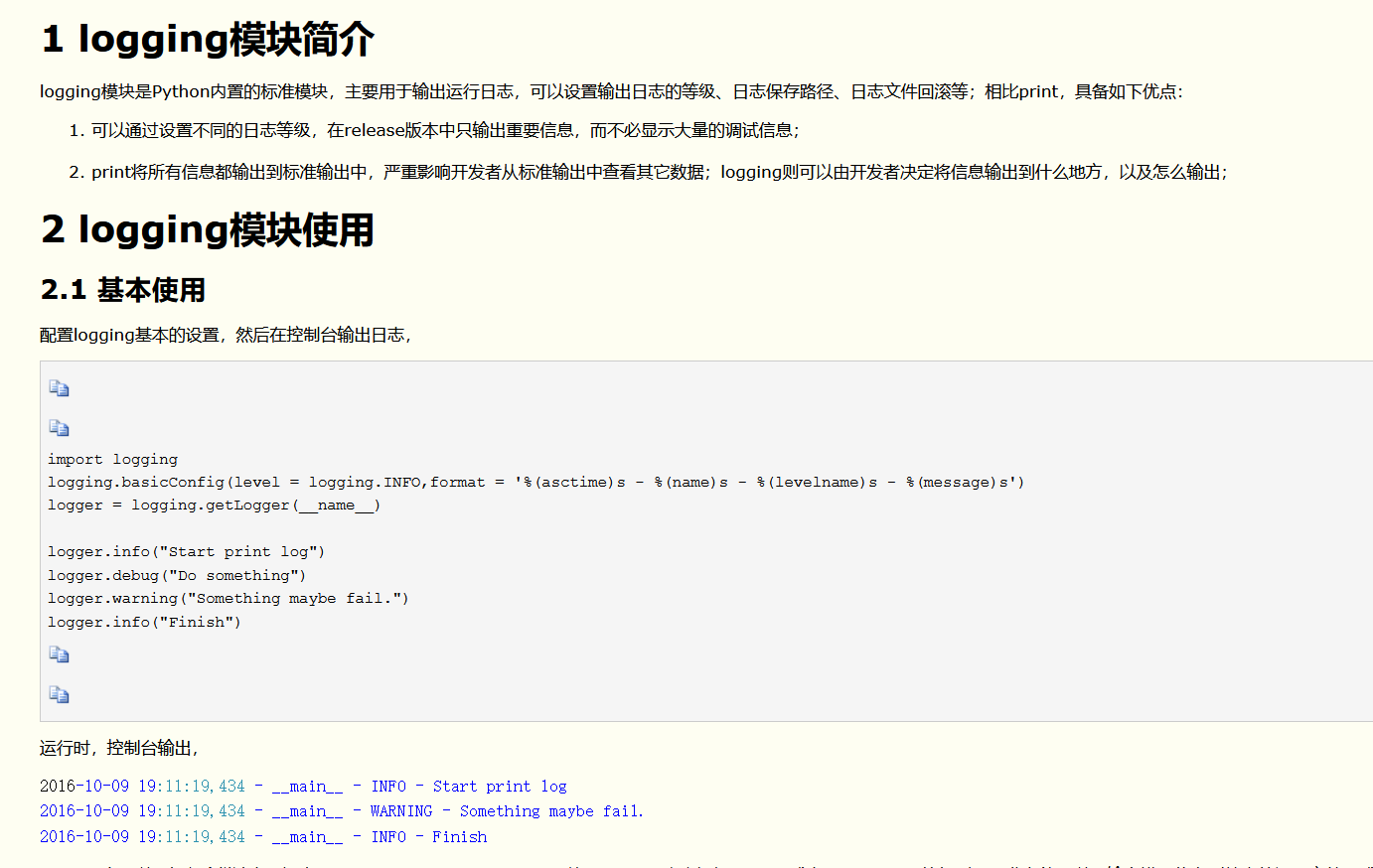The image size is (1373, 868).
Task: Click the logger.warning("Something maybe fail.") line
Action: (229, 598)
